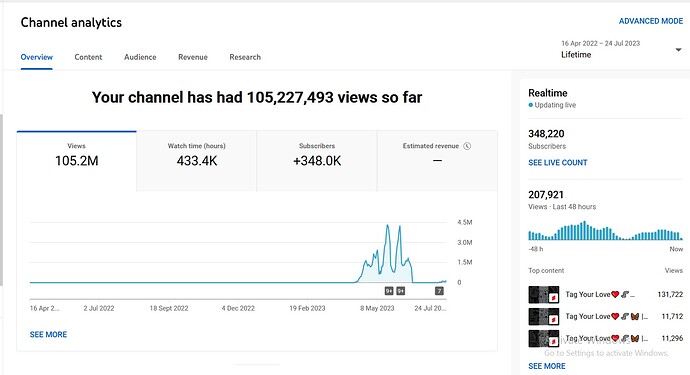
Task: Select the Estimated revenue metric card
Action: [437, 161]
